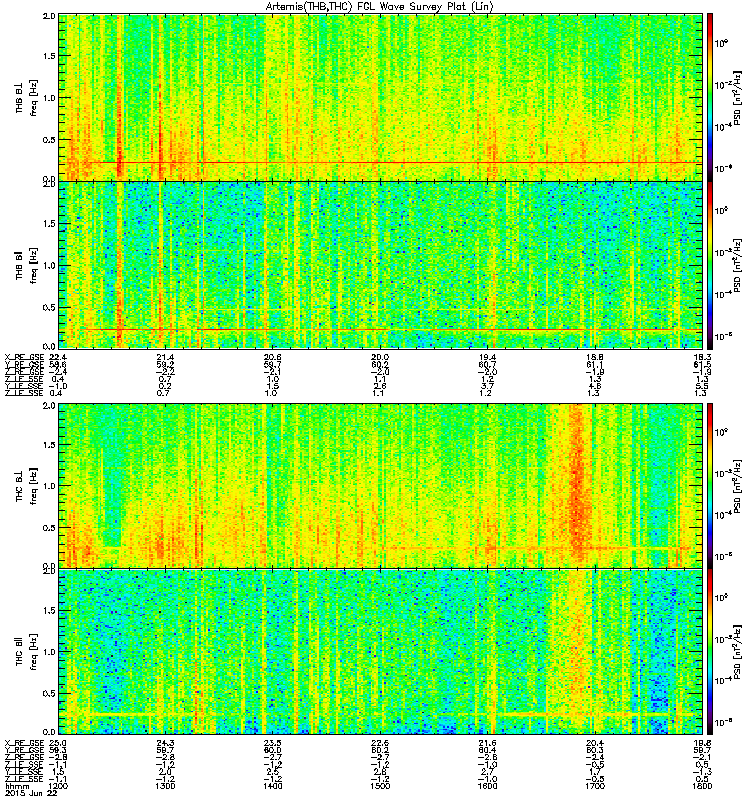The image size is (750, 800).
Task: Click the '1500' time tick label
Action: (x=380, y=786)
